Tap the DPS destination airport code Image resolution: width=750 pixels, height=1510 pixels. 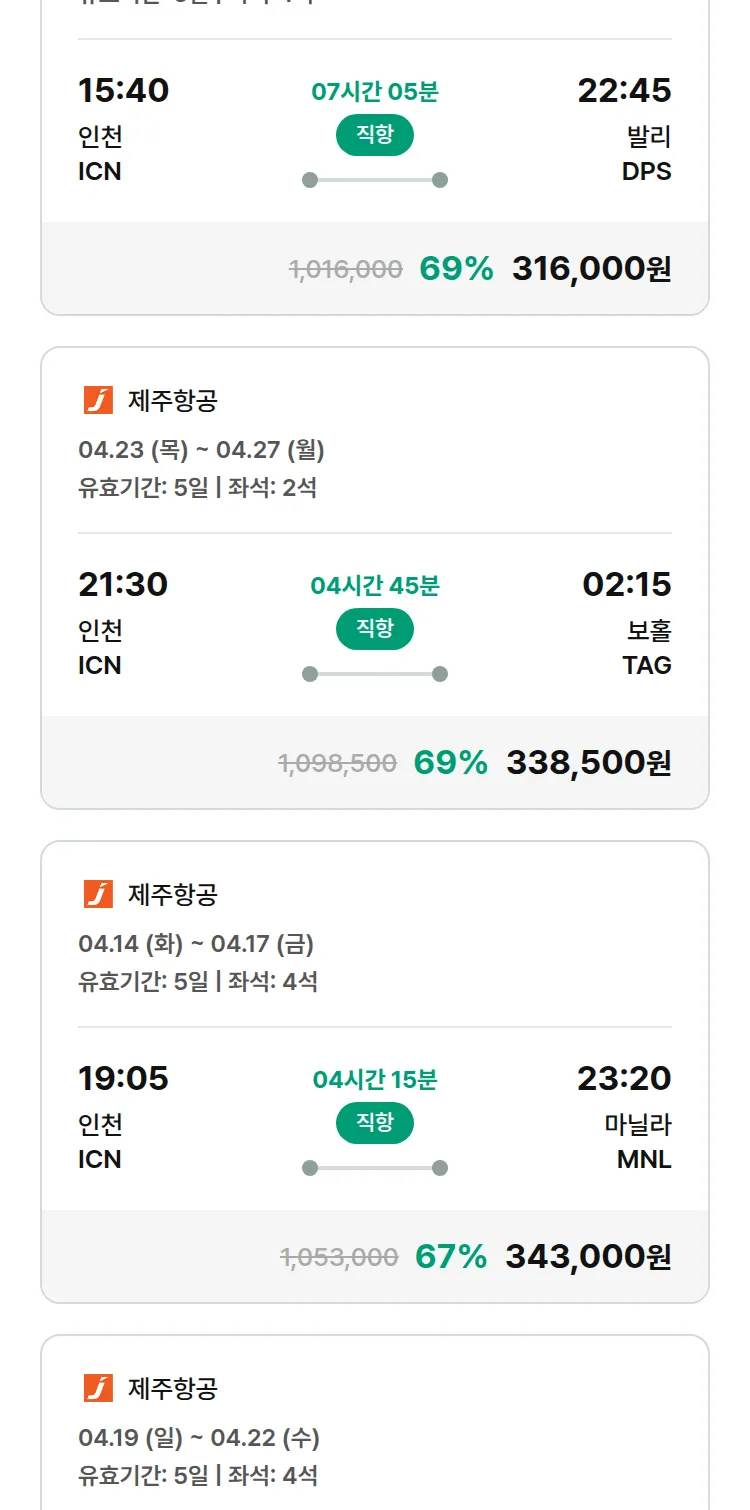coord(646,172)
